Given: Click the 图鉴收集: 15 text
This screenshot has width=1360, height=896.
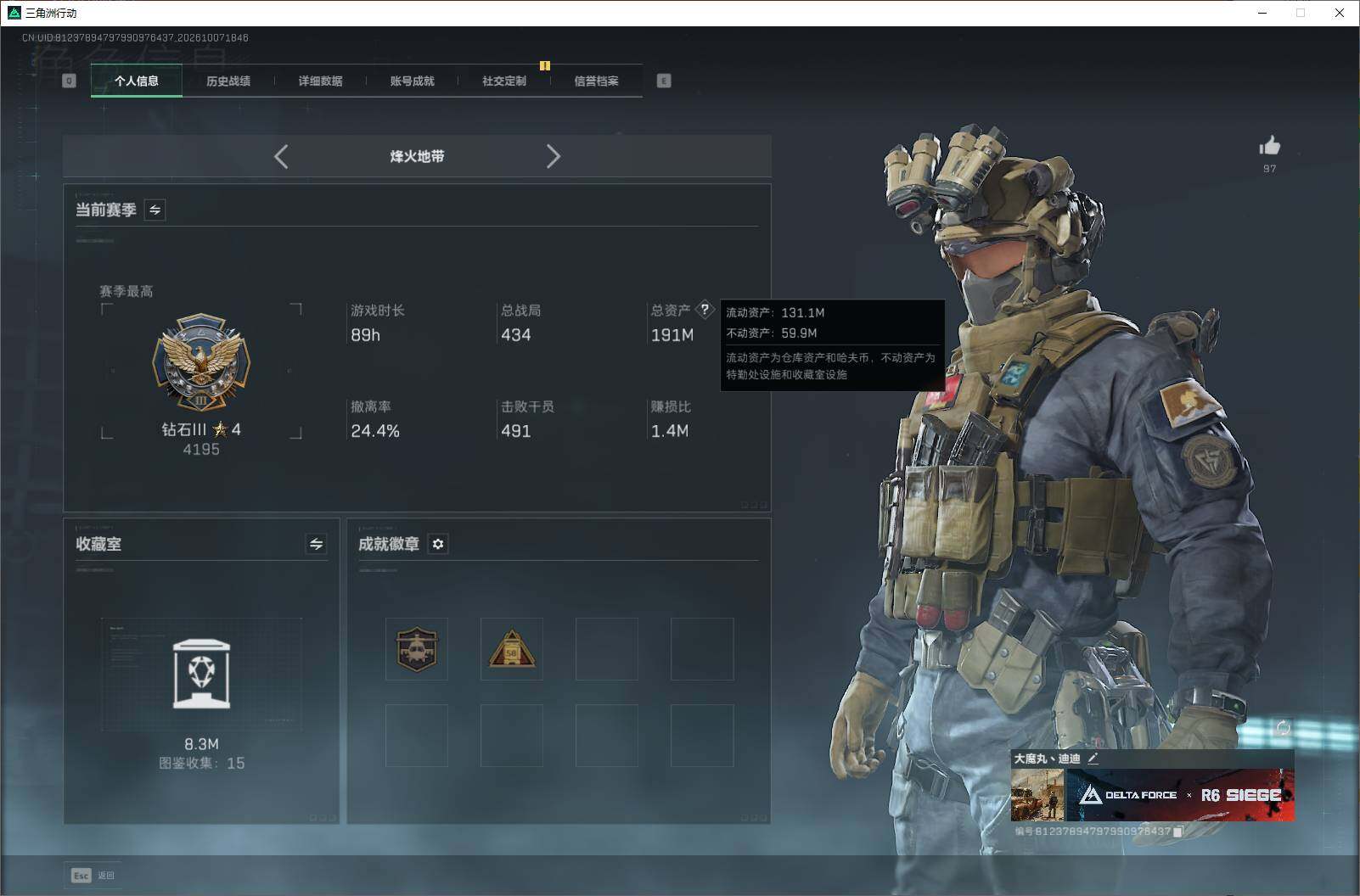Looking at the screenshot, I should pyautogui.click(x=202, y=764).
